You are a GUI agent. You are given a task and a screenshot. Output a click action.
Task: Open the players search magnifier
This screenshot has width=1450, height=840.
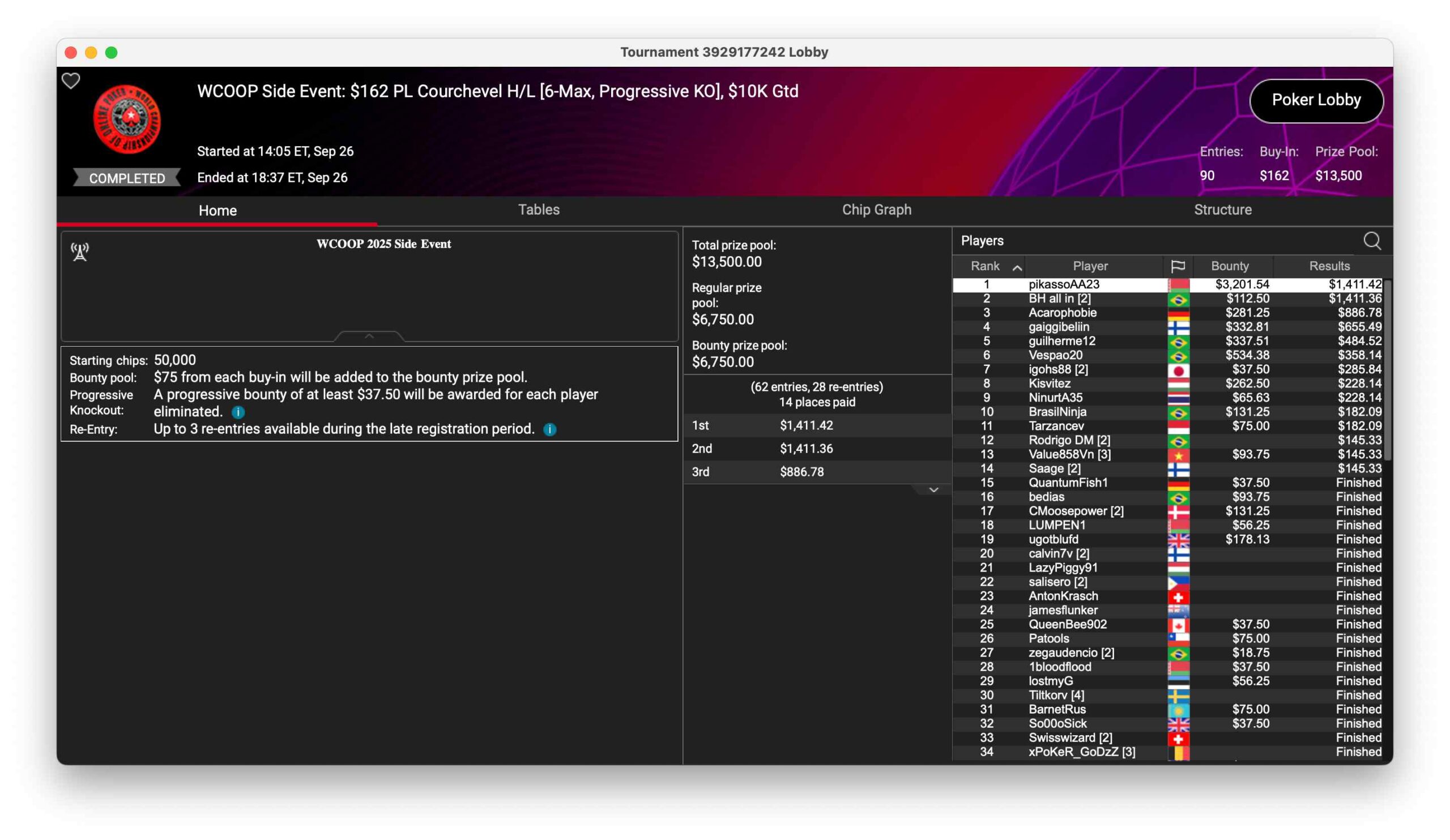[x=1372, y=241]
